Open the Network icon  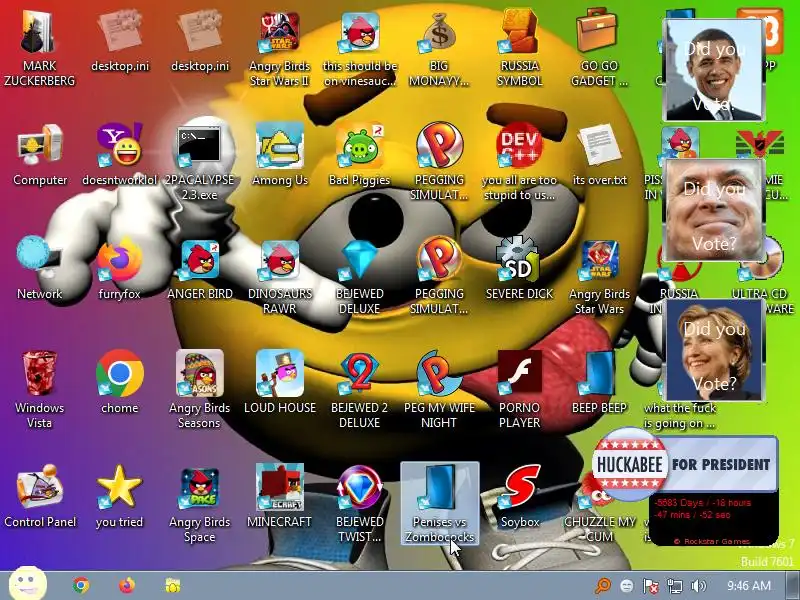[x=40, y=269]
